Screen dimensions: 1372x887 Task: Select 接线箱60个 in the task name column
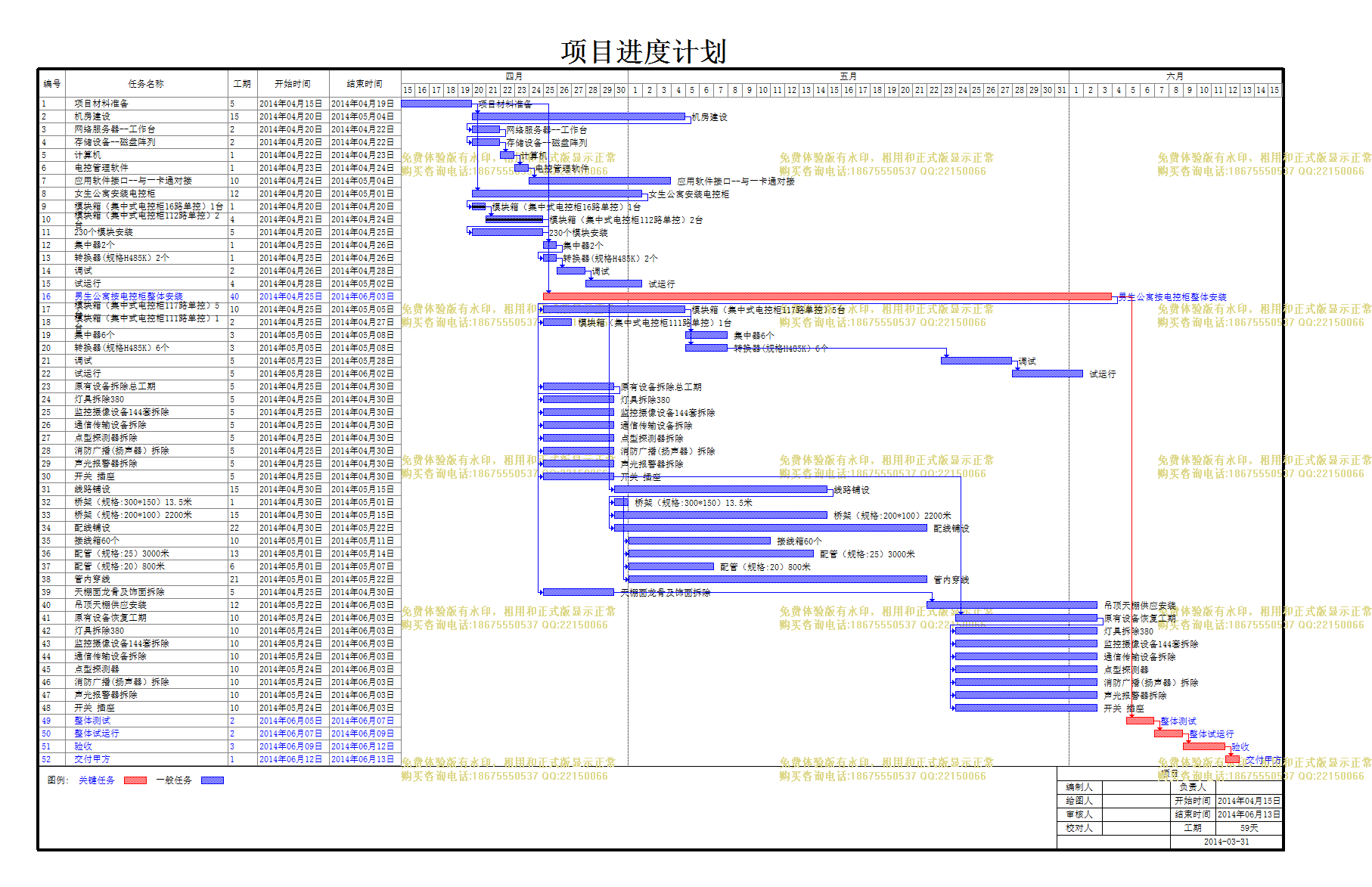click(97, 541)
